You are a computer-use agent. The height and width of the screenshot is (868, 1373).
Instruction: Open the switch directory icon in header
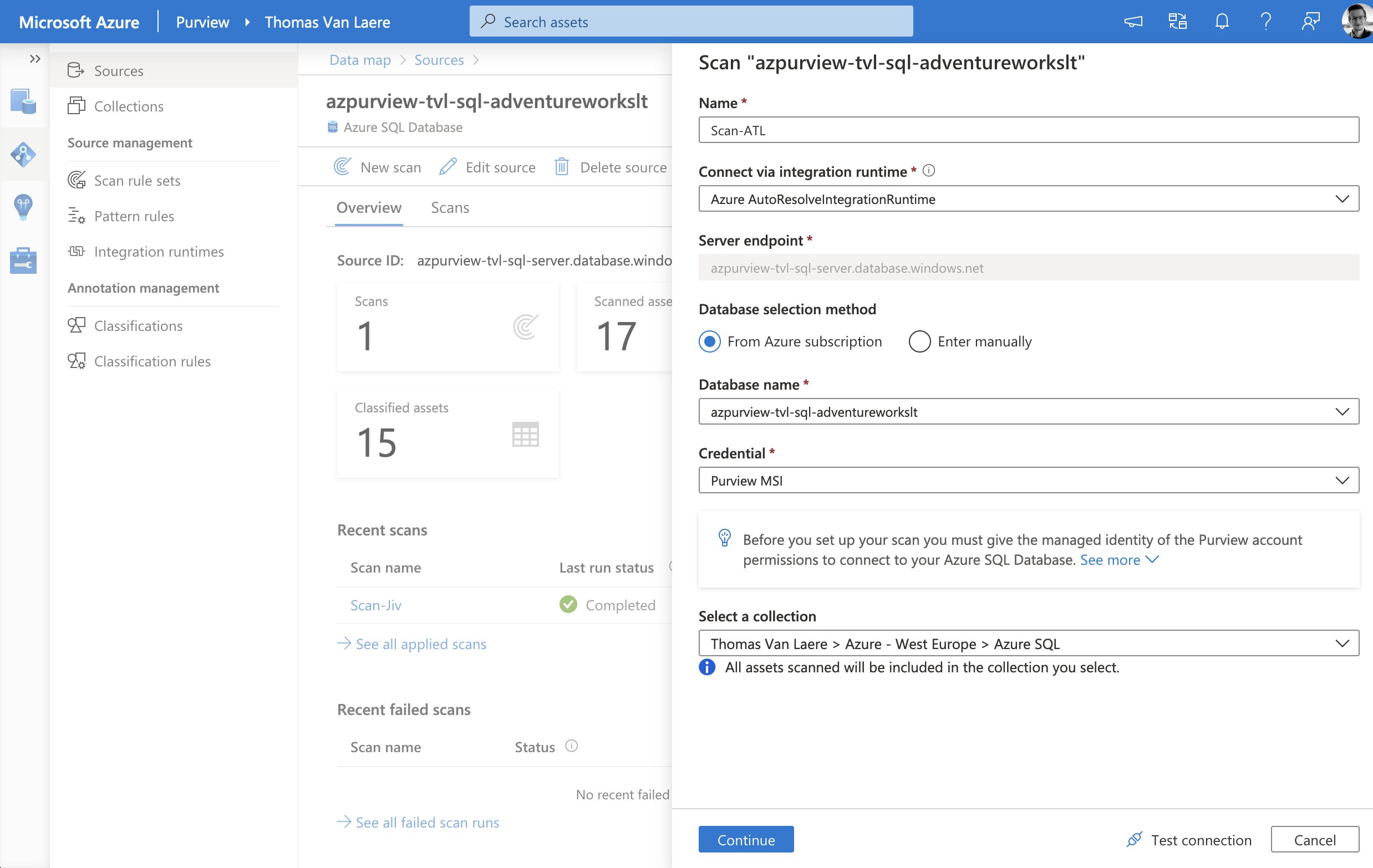click(1177, 22)
